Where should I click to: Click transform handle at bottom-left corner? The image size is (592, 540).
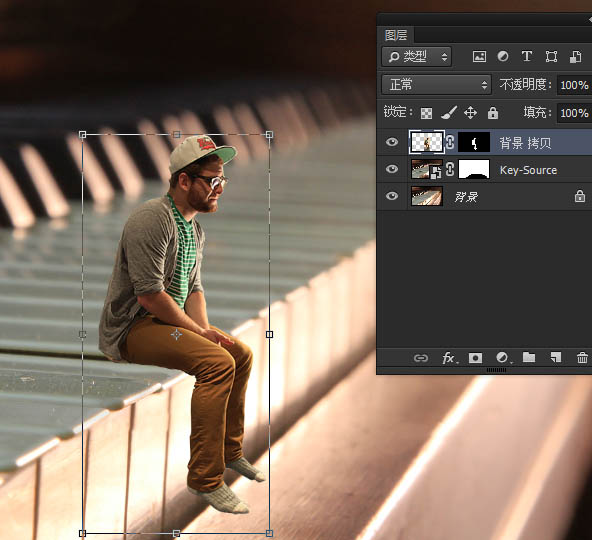coord(82,533)
